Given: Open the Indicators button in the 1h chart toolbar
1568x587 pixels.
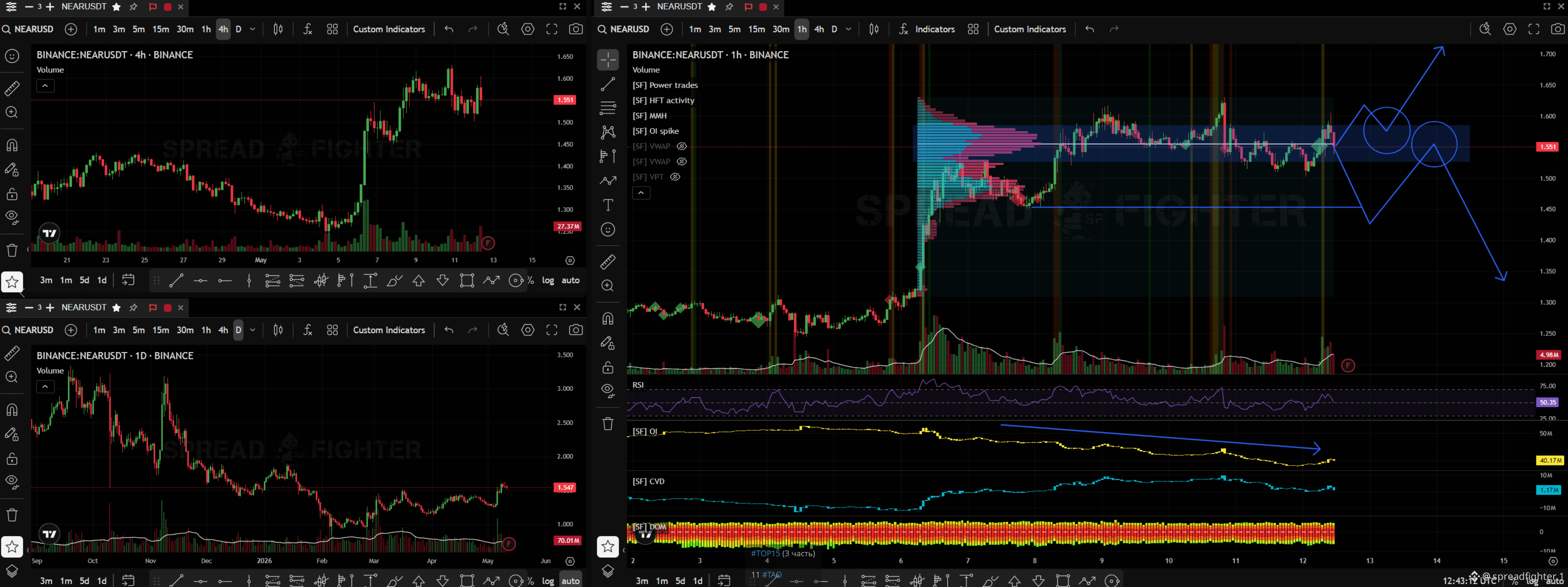Looking at the screenshot, I should pyautogui.click(x=926, y=29).
